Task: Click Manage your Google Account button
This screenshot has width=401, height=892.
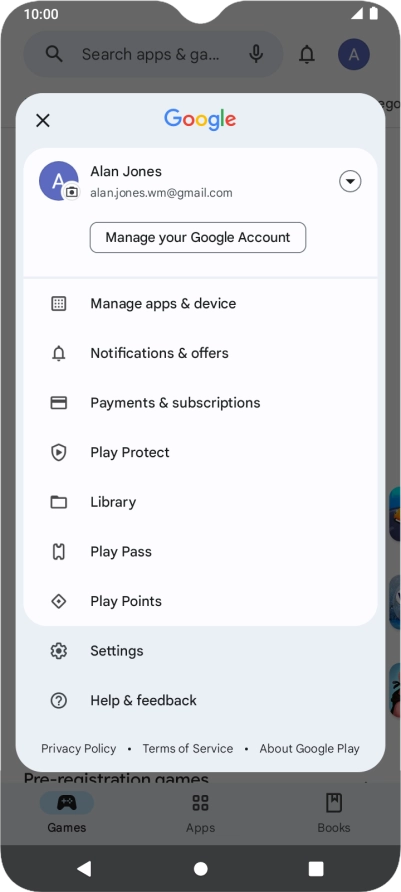Action: coord(198,237)
